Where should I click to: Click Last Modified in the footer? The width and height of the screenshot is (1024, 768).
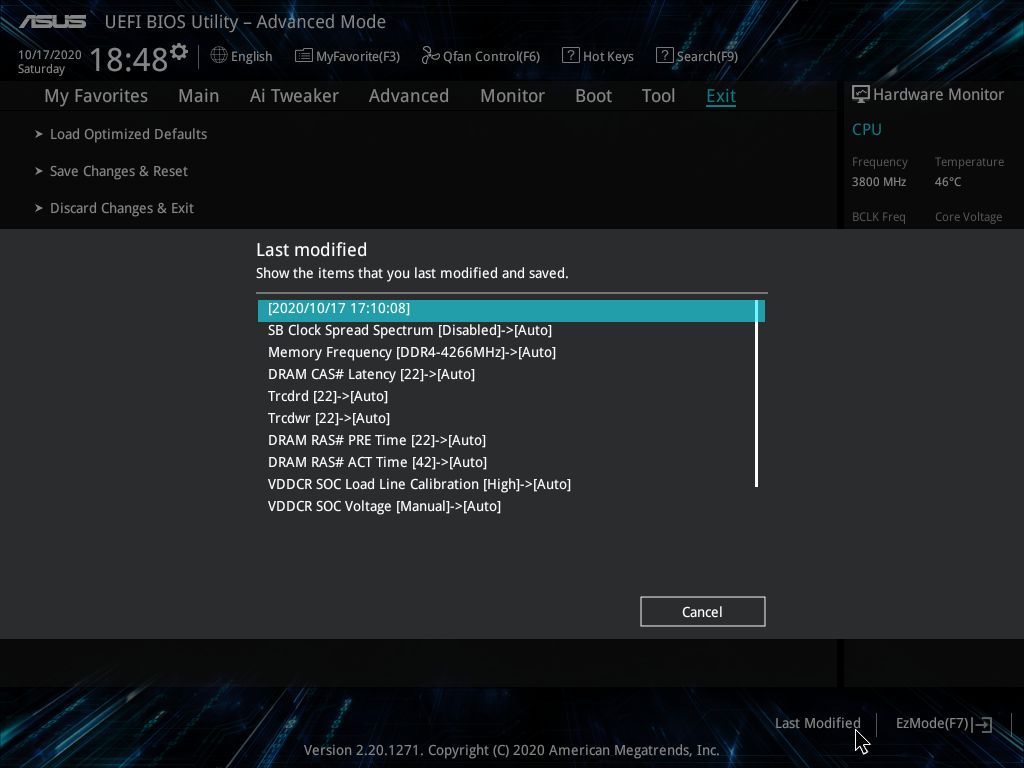[818, 724]
